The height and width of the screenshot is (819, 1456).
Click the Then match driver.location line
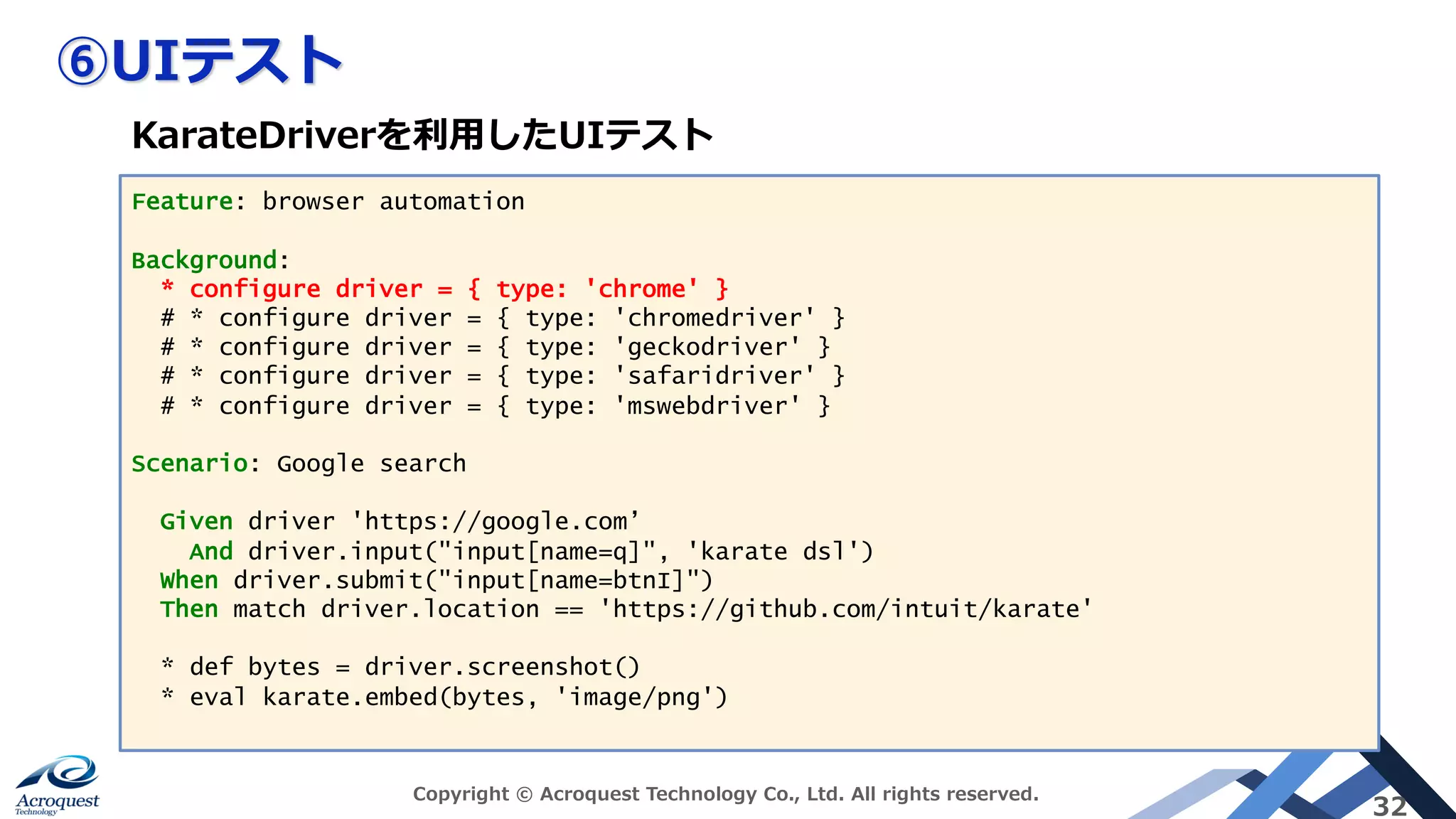coord(626,609)
